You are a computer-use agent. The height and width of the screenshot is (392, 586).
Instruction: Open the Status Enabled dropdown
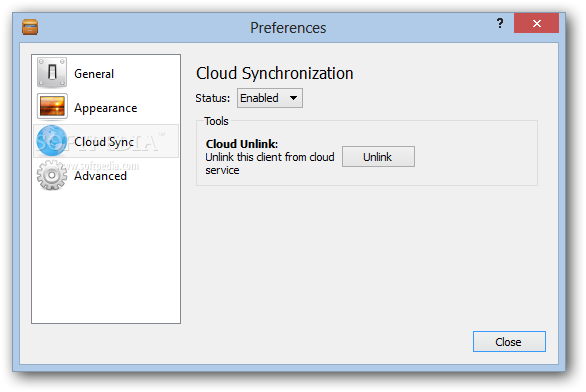(269, 98)
